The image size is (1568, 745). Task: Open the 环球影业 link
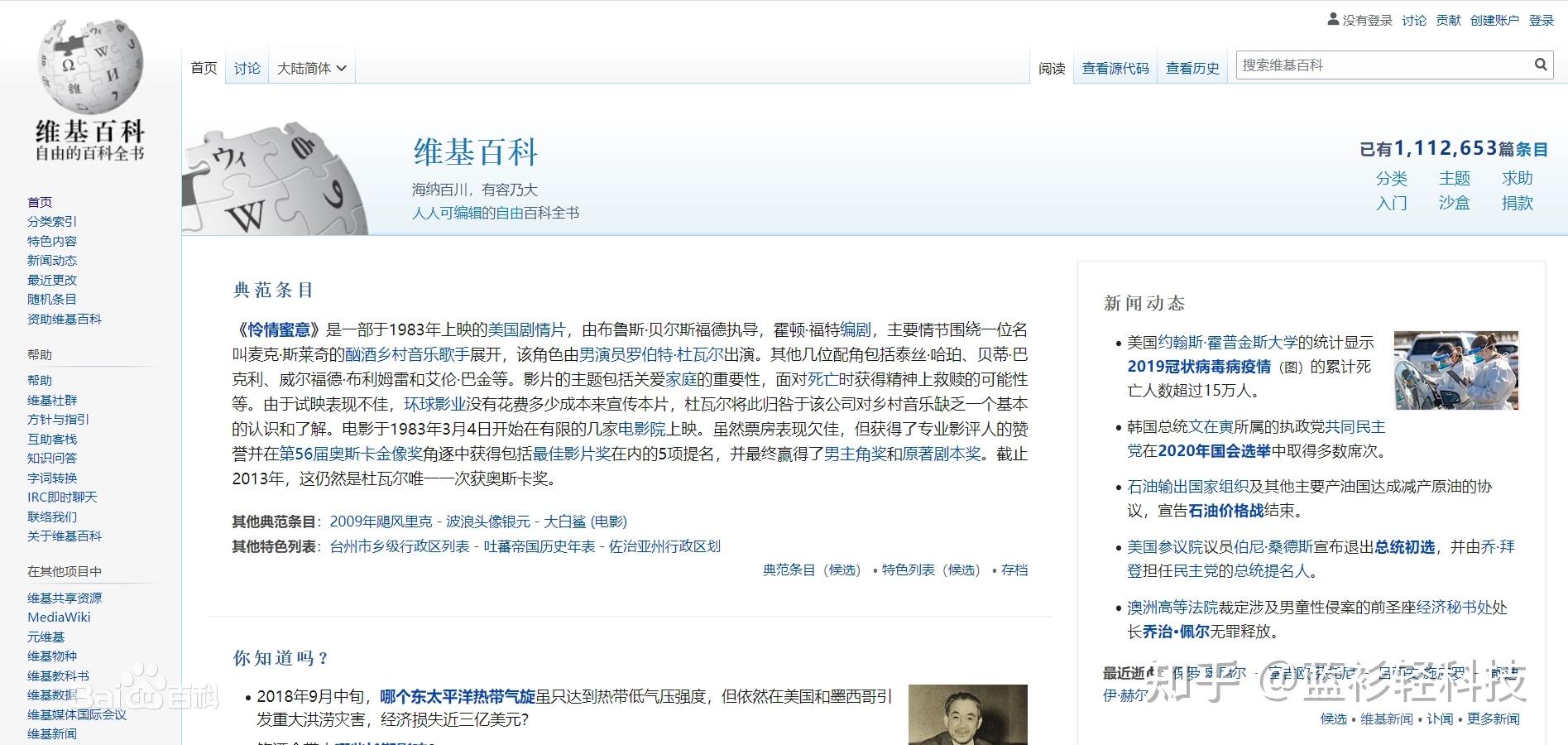pyautogui.click(x=434, y=404)
